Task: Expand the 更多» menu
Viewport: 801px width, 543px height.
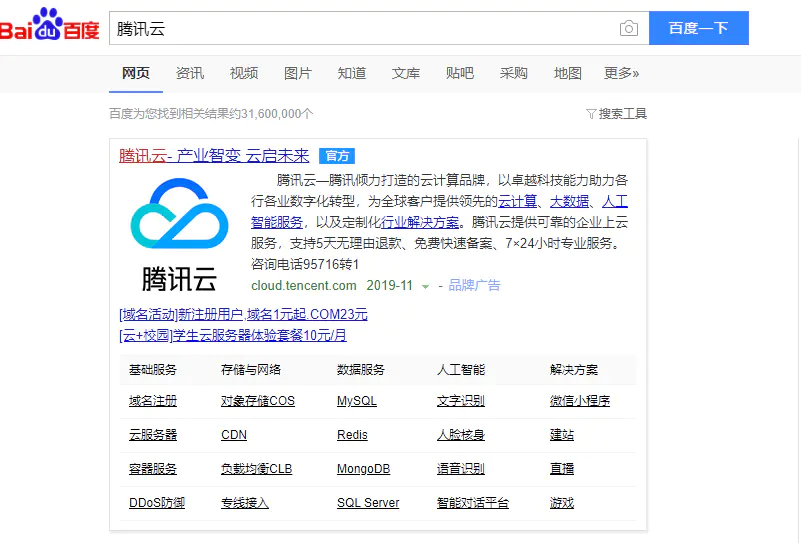Action: click(x=621, y=74)
